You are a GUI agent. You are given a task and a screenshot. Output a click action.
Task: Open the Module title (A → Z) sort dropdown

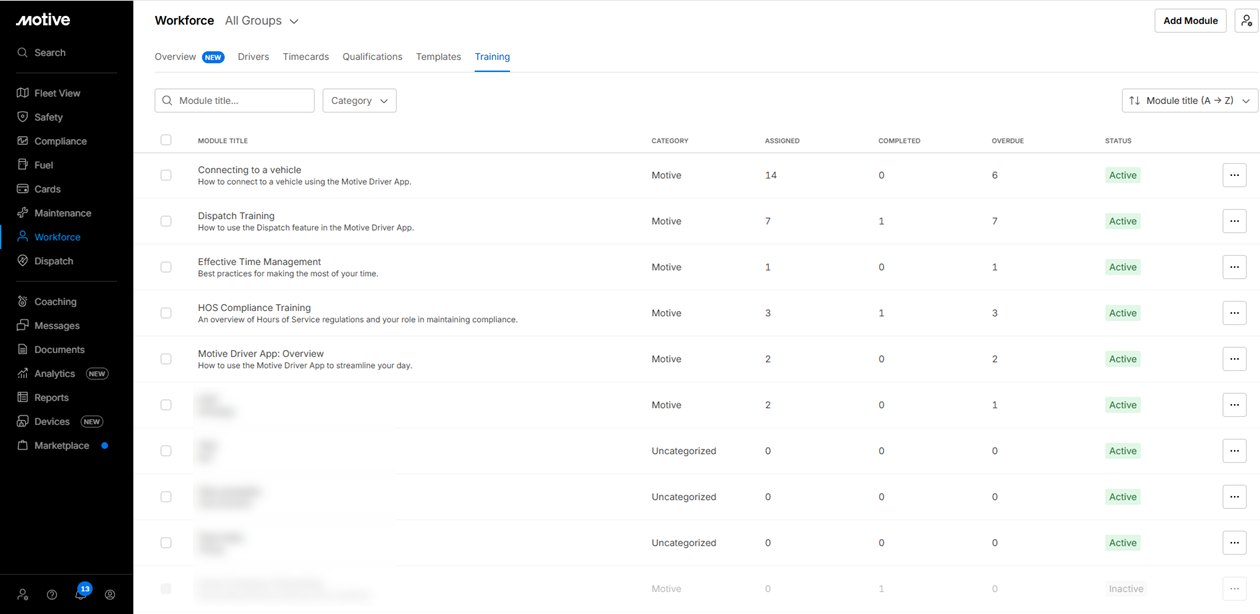(1189, 101)
